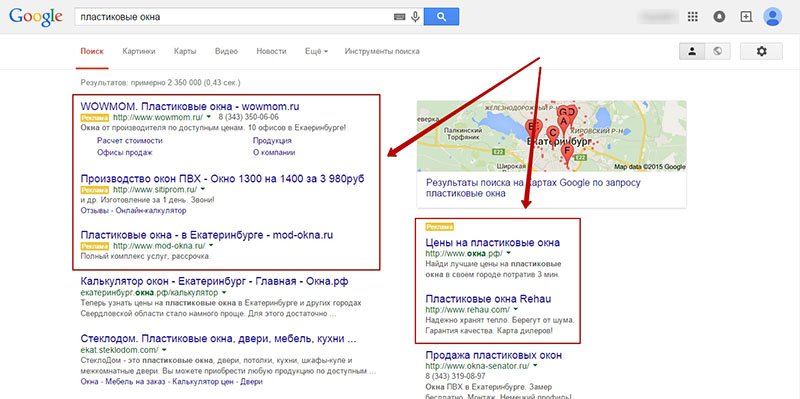The image size is (800, 399).
Task: Switch to the Видео tab
Action: pos(227,51)
